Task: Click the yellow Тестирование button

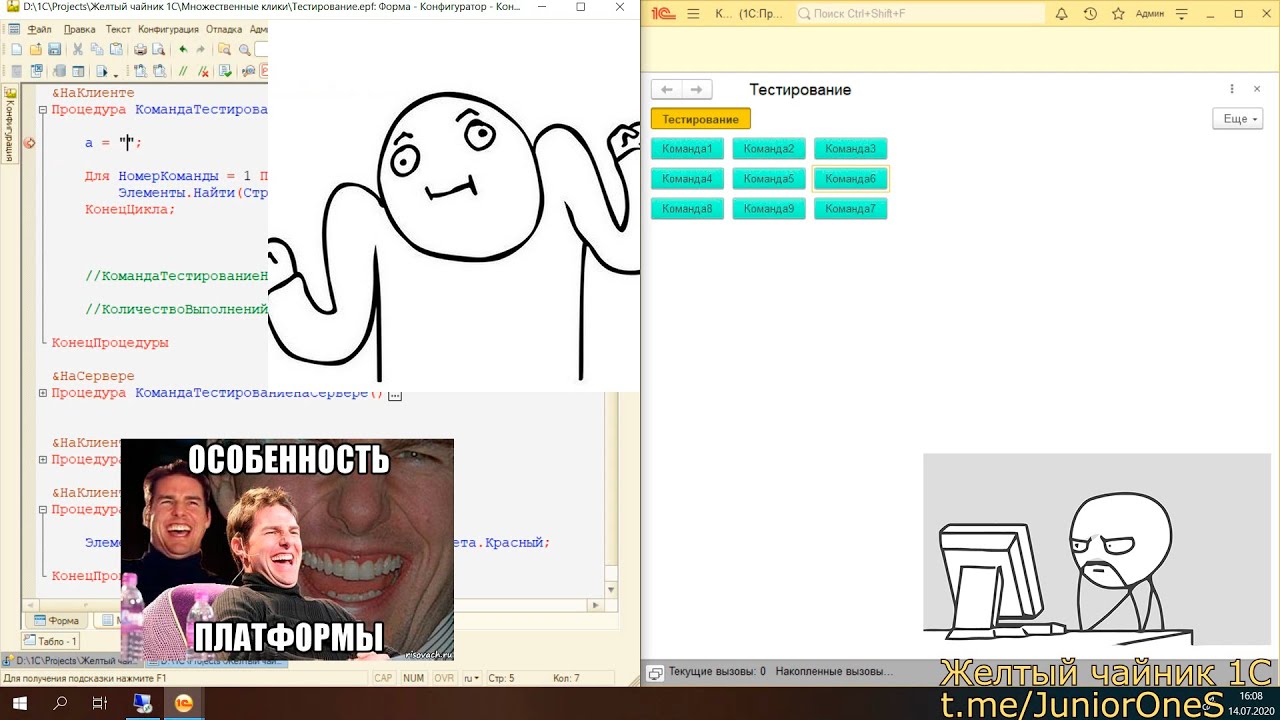Action: (700, 119)
